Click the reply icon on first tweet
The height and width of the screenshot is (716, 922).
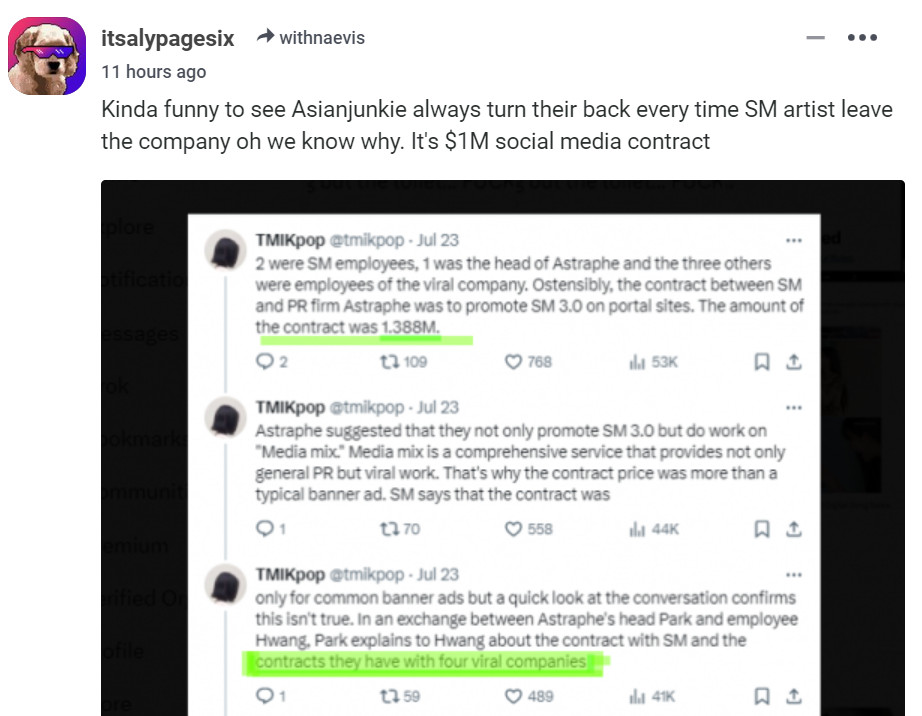265,361
